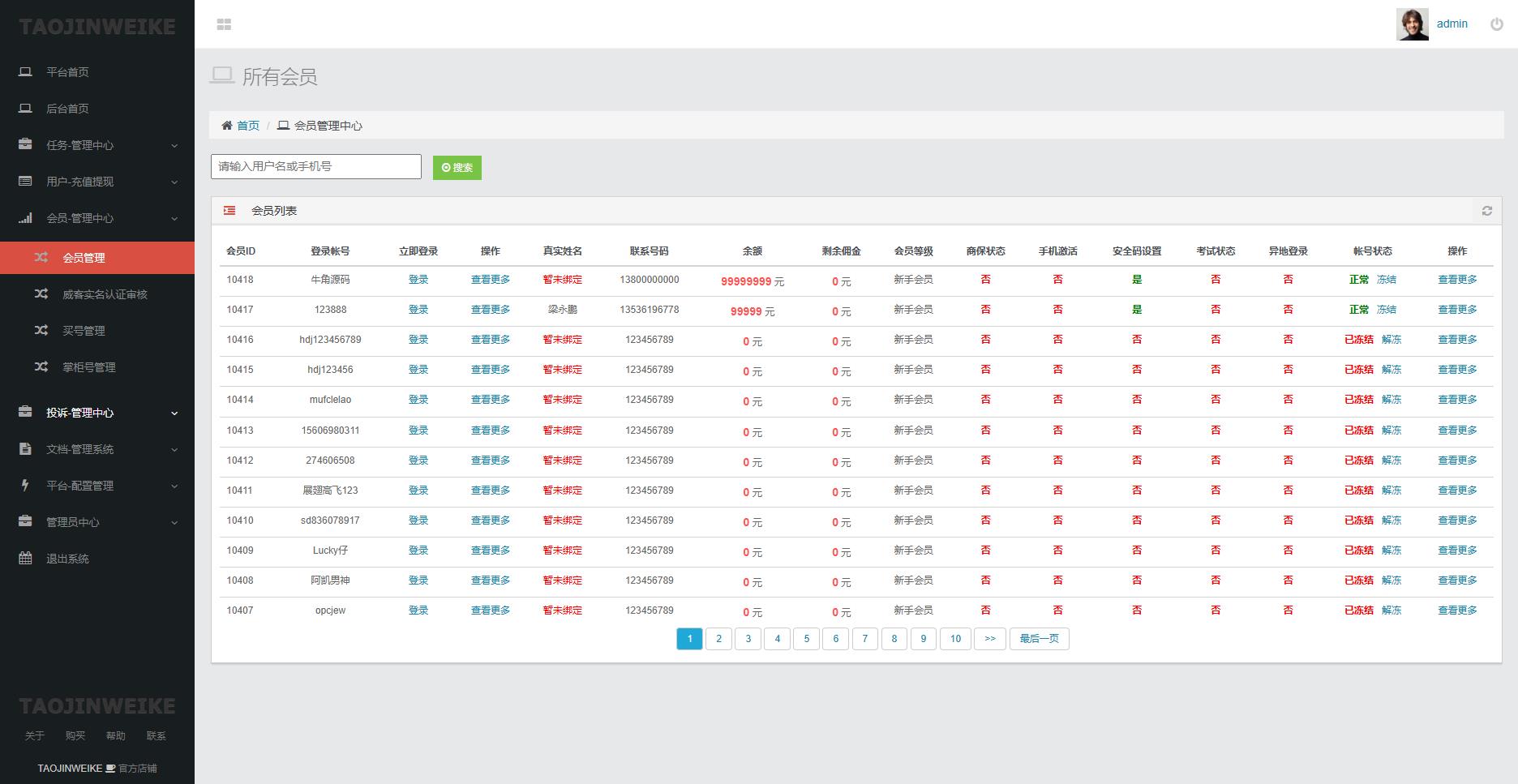Screen dimensions: 1518x784
Task: Click the refresh icon in member list header
Action: coord(1486,211)
